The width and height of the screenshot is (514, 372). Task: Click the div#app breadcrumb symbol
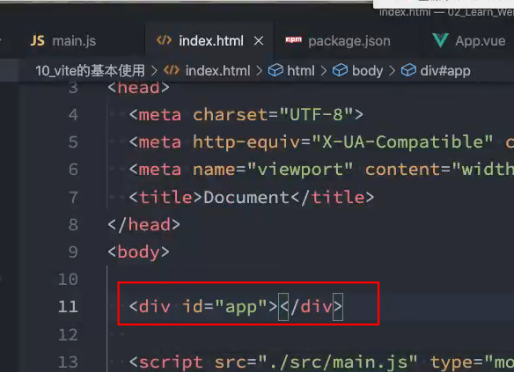coord(445,71)
